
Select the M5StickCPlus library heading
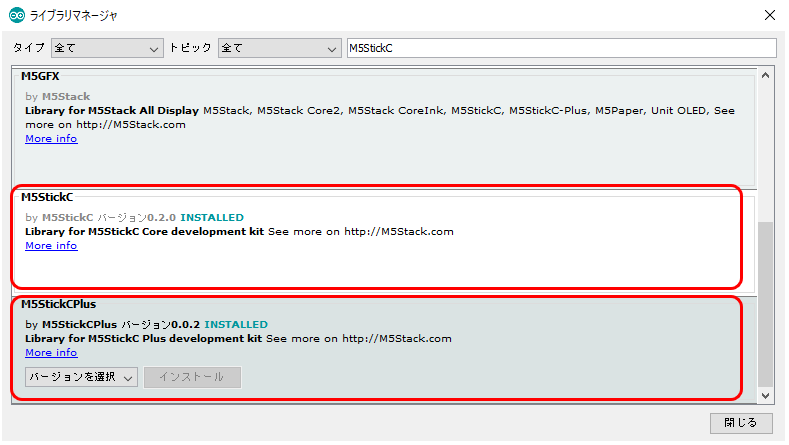click(x=58, y=304)
